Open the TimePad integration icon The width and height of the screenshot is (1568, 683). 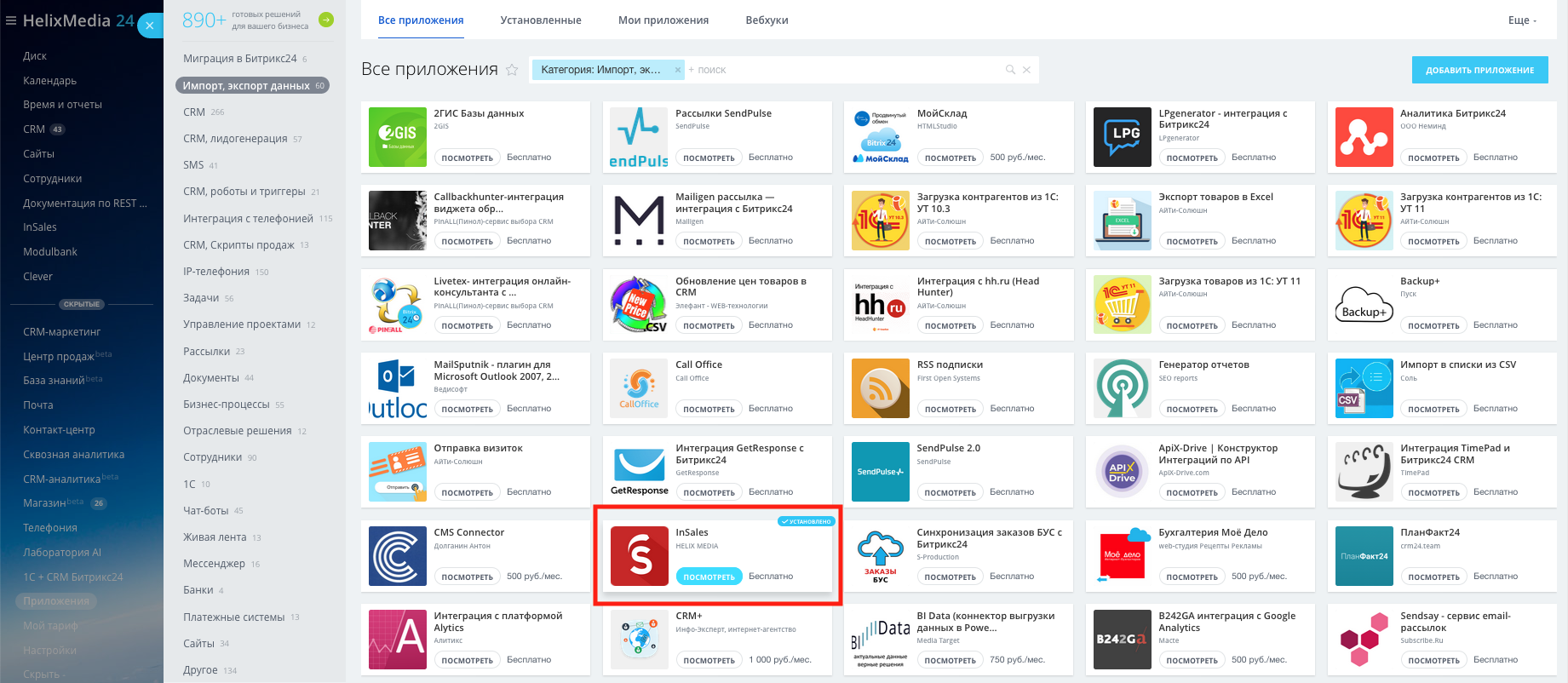(x=1364, y=472)
